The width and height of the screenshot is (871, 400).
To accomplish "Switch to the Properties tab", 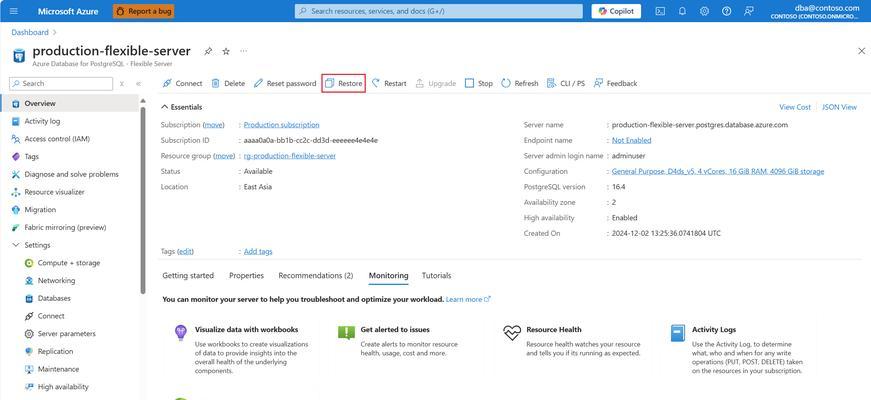I will [246, 276].
